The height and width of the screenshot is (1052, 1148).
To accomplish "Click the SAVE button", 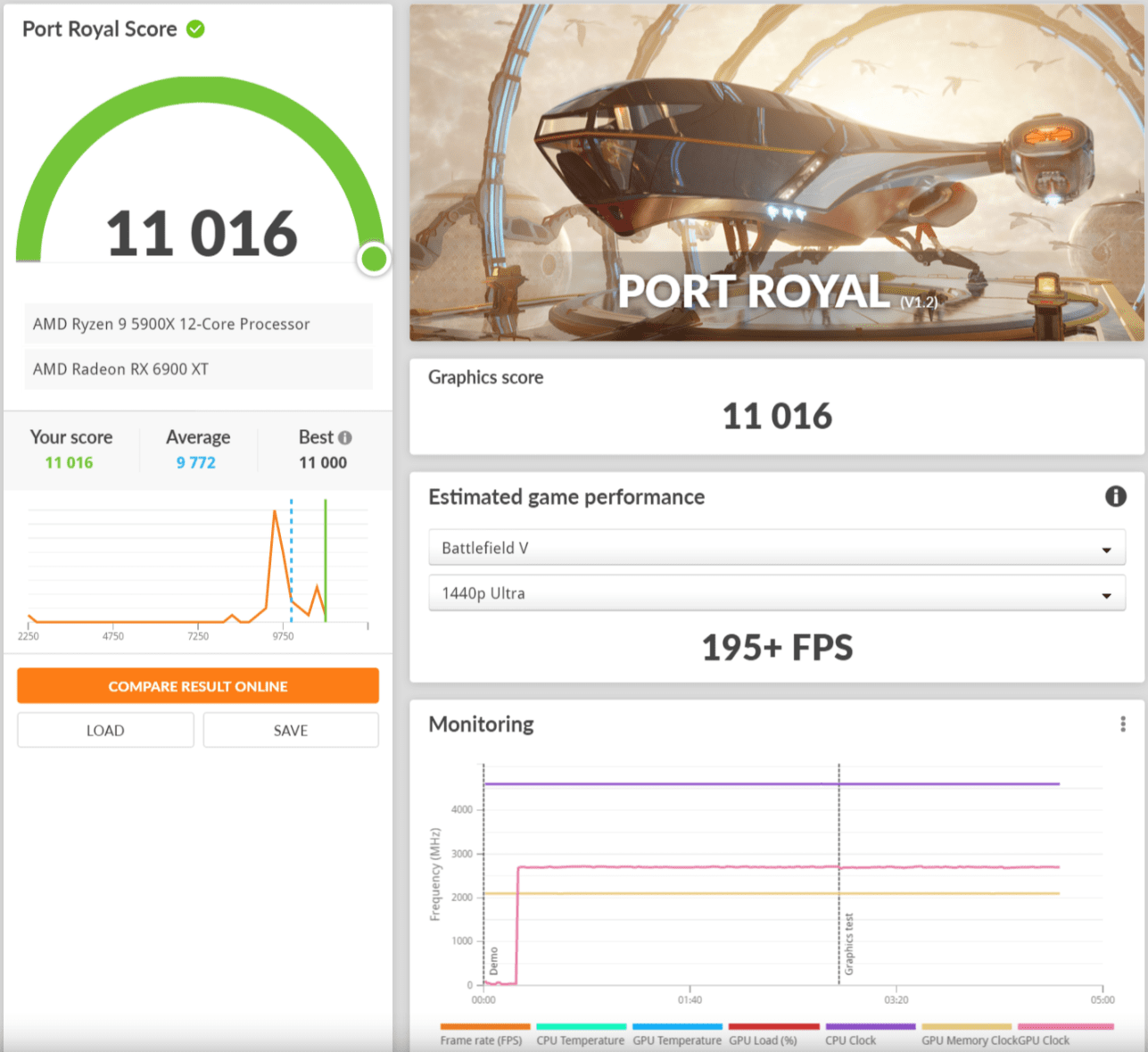I will click(291, 730).
